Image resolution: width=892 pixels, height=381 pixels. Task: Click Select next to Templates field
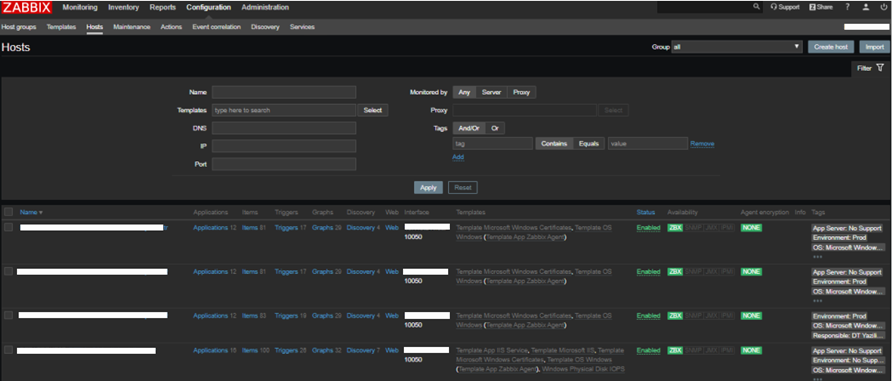373,110
